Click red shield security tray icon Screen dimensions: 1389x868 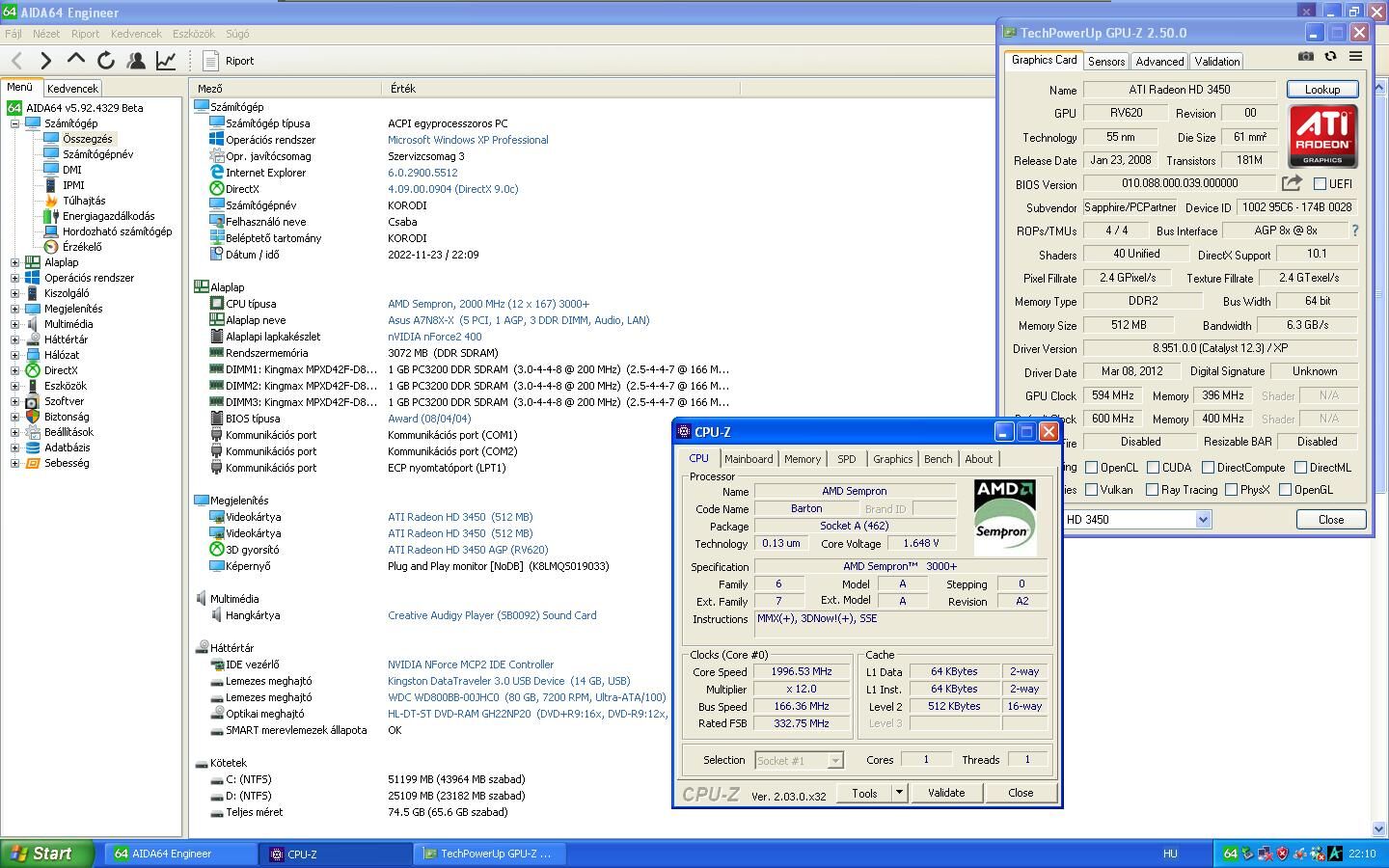[1282, 854]
